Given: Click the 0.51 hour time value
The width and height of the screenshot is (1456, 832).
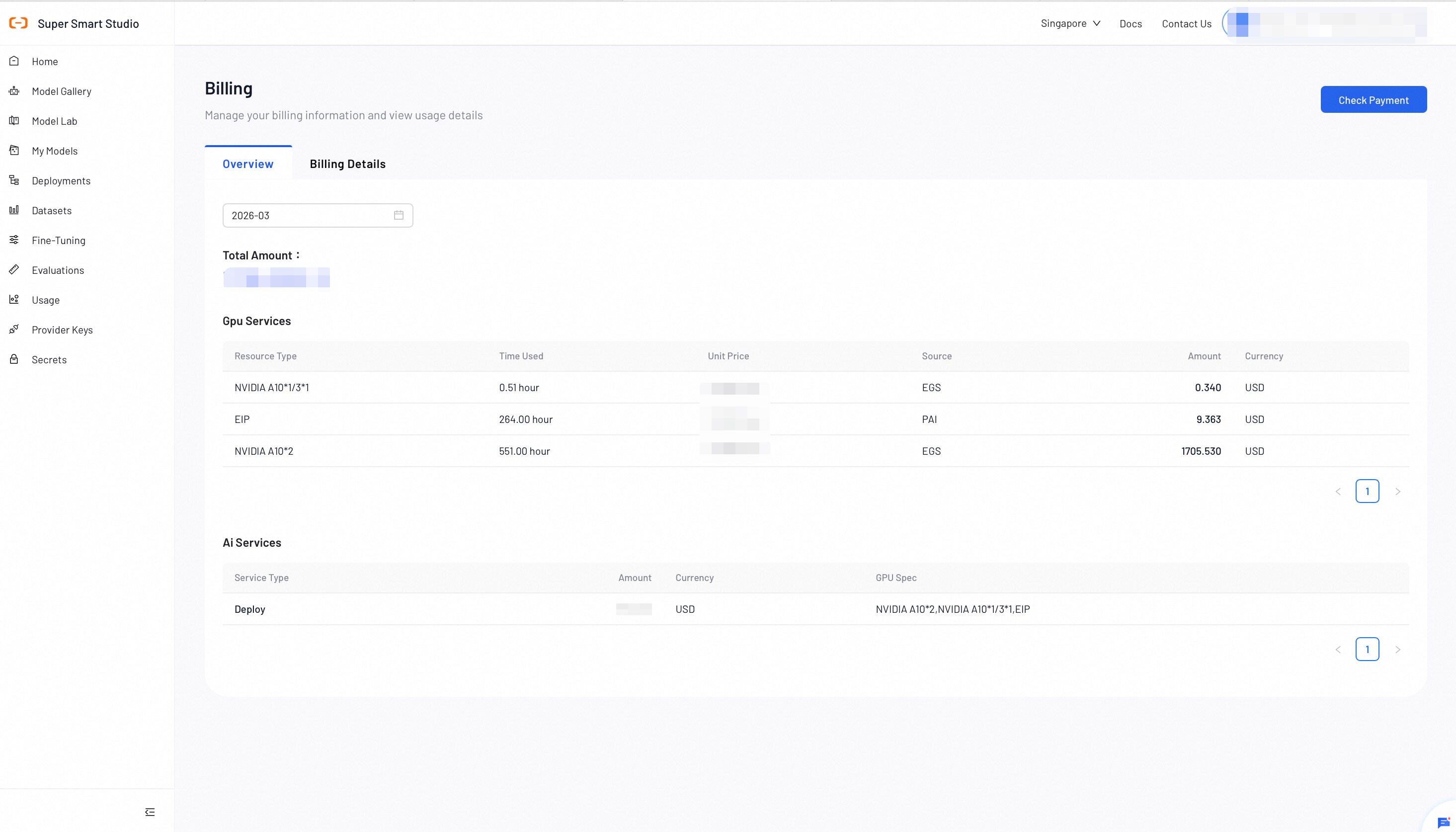Looking at the screenshot, I should [x=519, y=388].
